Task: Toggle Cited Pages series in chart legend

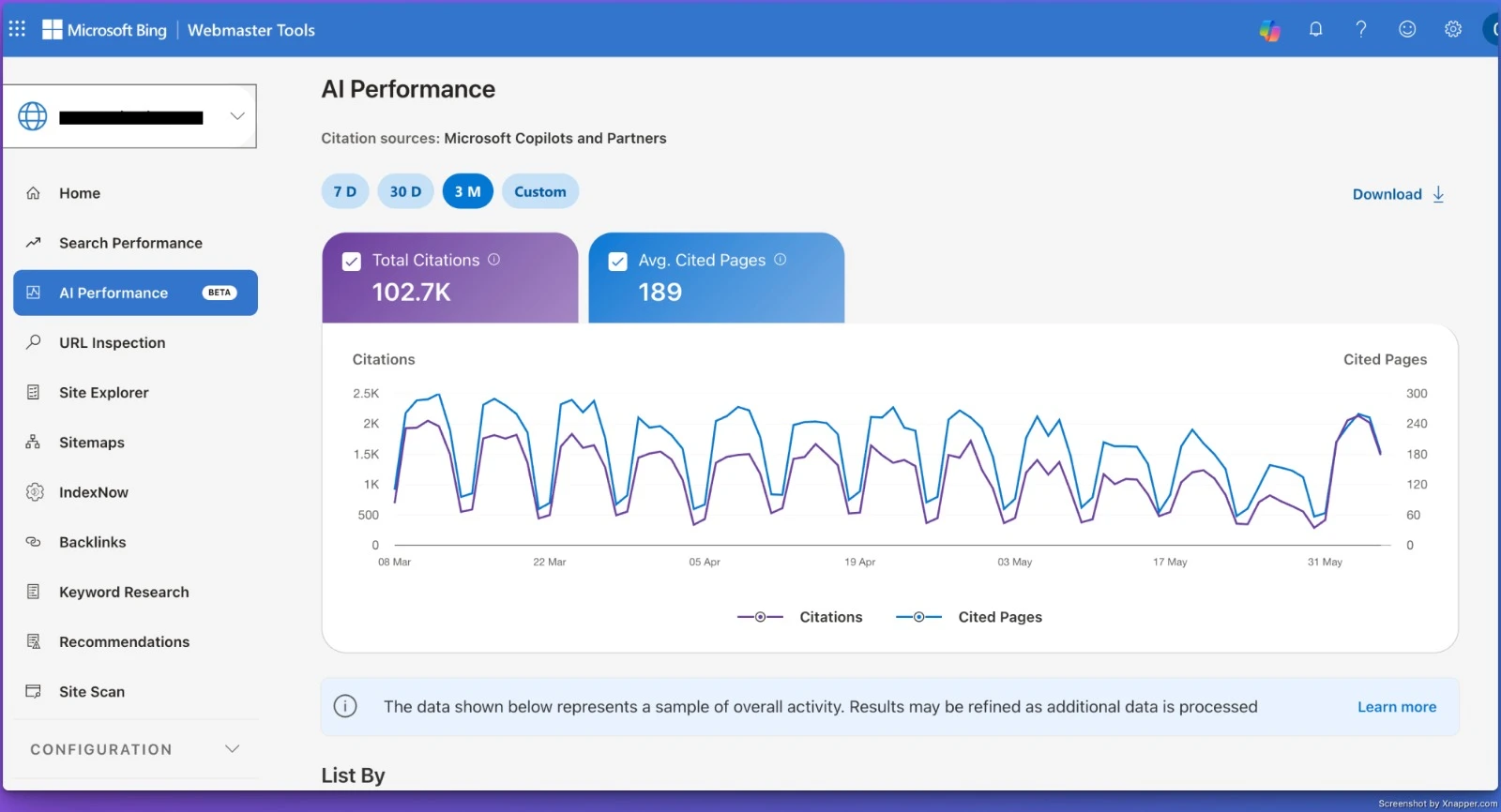Action: tap(969, 617)
